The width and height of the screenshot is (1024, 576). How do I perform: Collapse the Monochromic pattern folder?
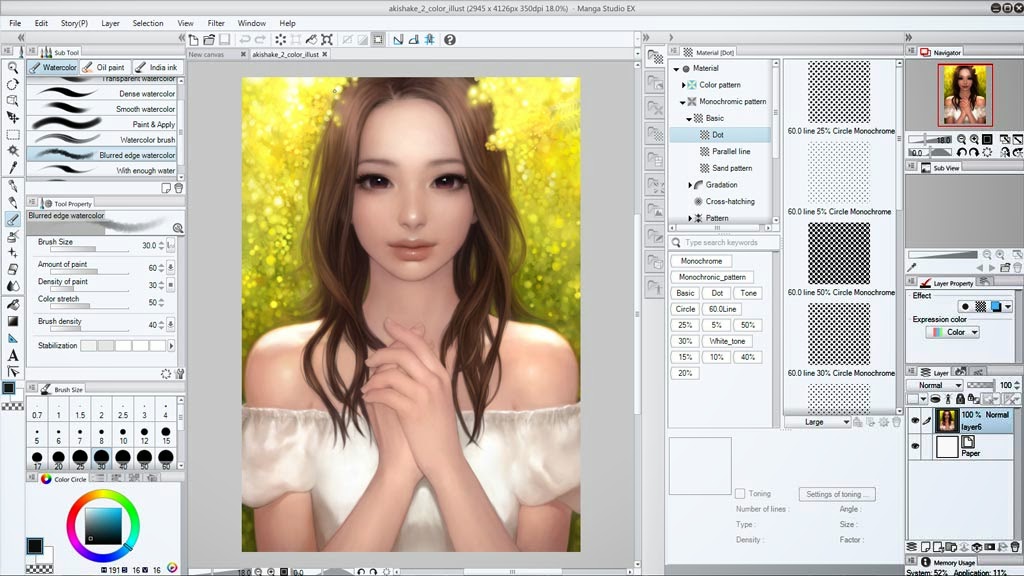[x=683, y=102]
